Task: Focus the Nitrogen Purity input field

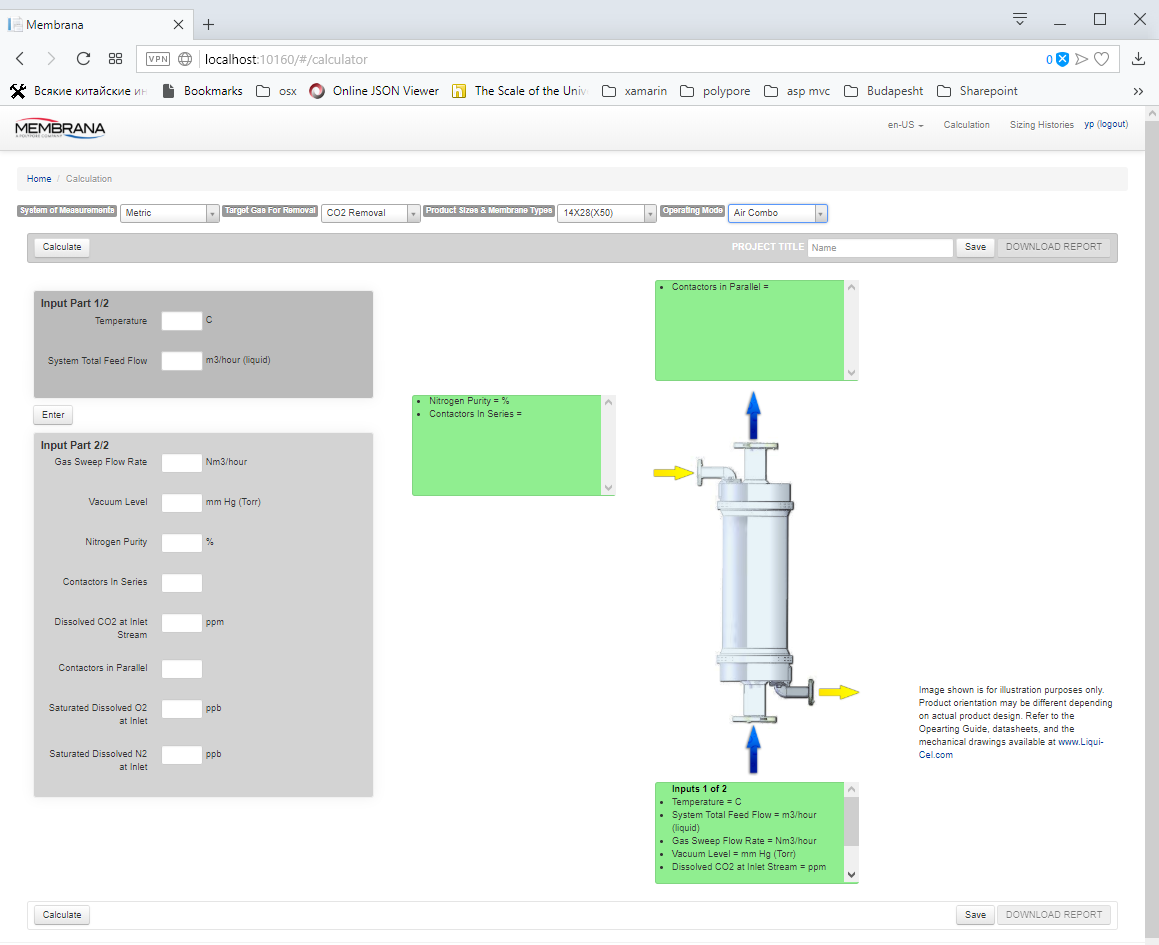Action: coord(182,543)
